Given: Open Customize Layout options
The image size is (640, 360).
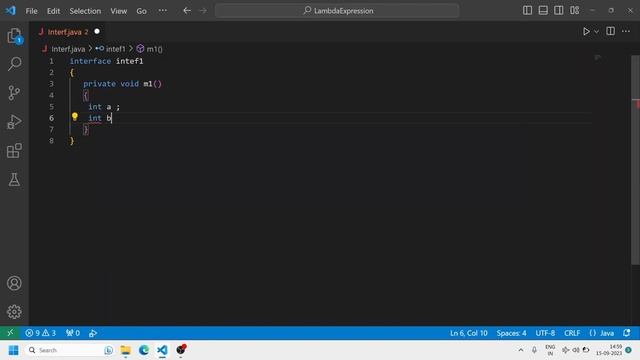Looking at the screenshot, I should (574, 10).
